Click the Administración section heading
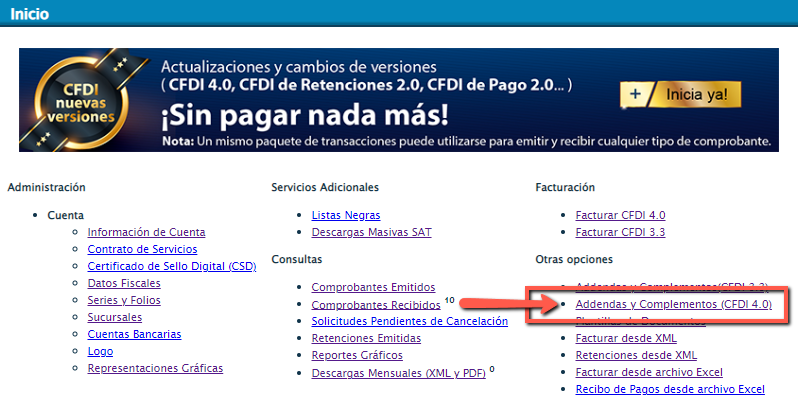Viewport: 798px width, 418px height. click(x=46, y=187)
